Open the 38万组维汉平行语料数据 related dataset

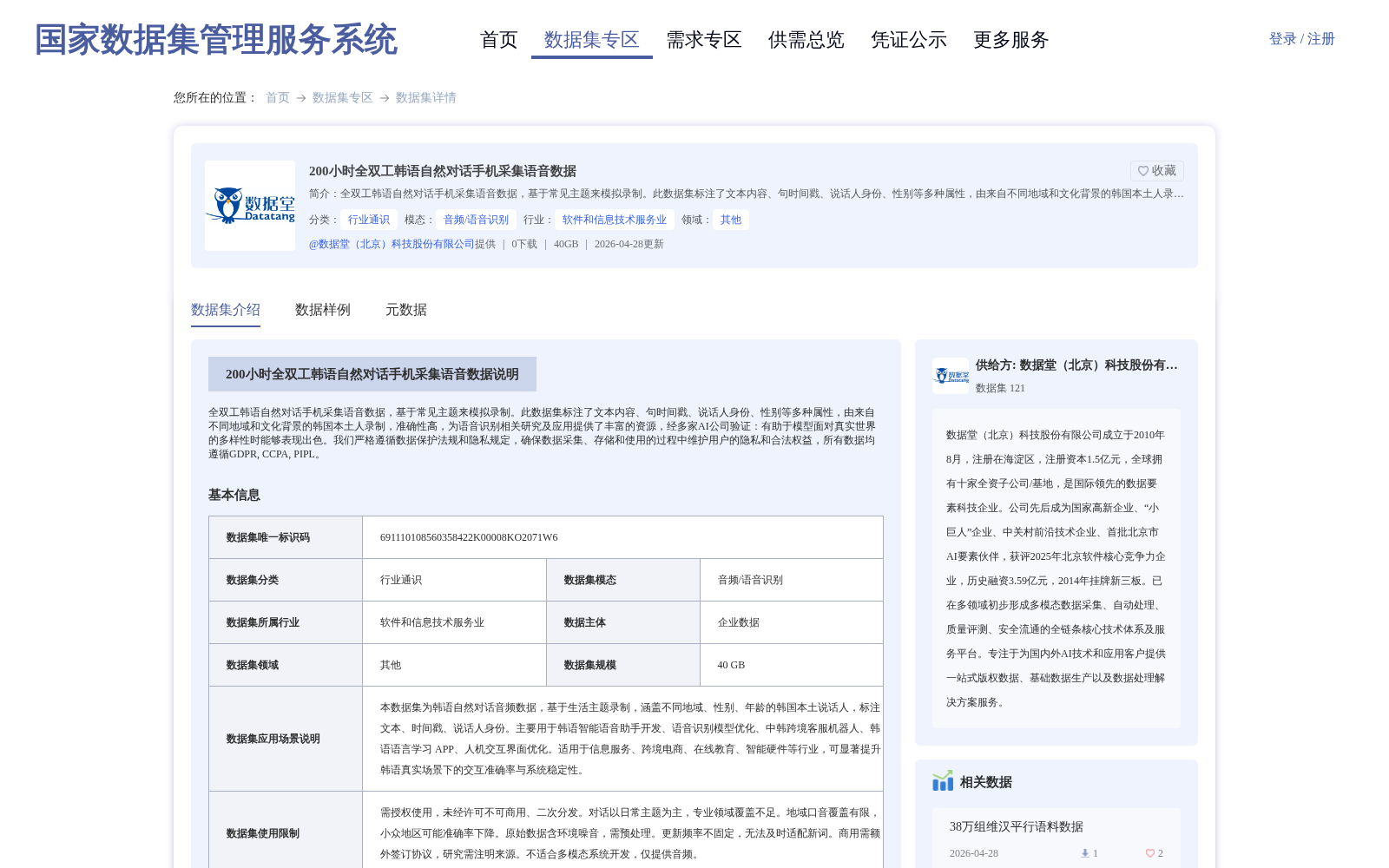click(x=1017, y=827)
